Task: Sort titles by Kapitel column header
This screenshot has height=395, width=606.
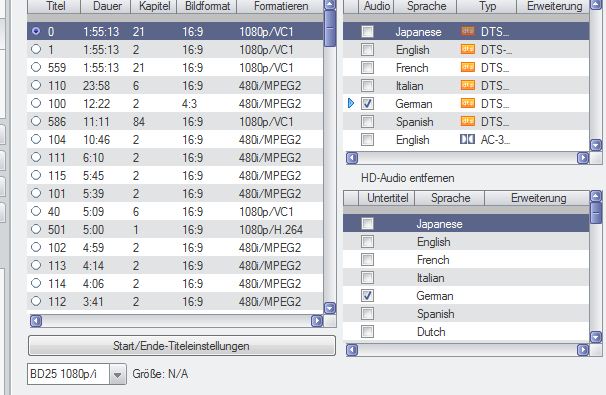Action: [x=154, y=6]
